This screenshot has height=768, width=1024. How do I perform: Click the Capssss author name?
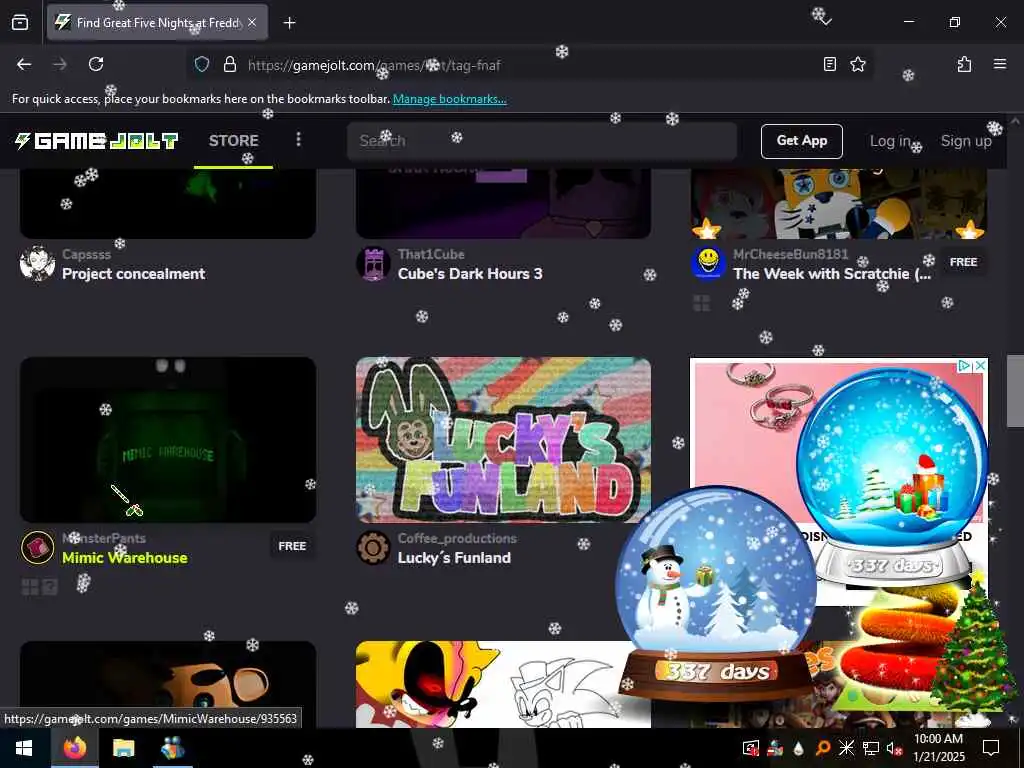(86, 254)
